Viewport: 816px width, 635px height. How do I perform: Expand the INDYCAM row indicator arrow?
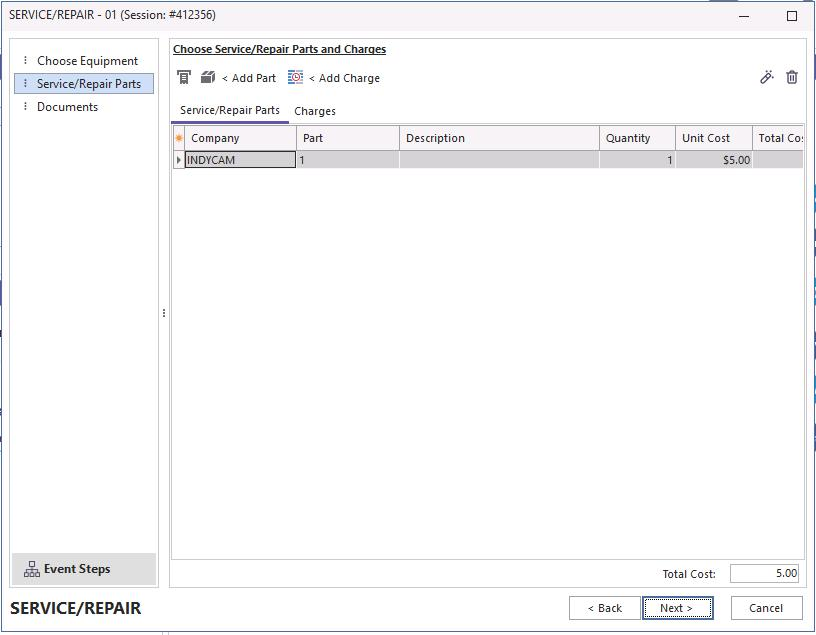pyautogui.click(x=179, y=160)
